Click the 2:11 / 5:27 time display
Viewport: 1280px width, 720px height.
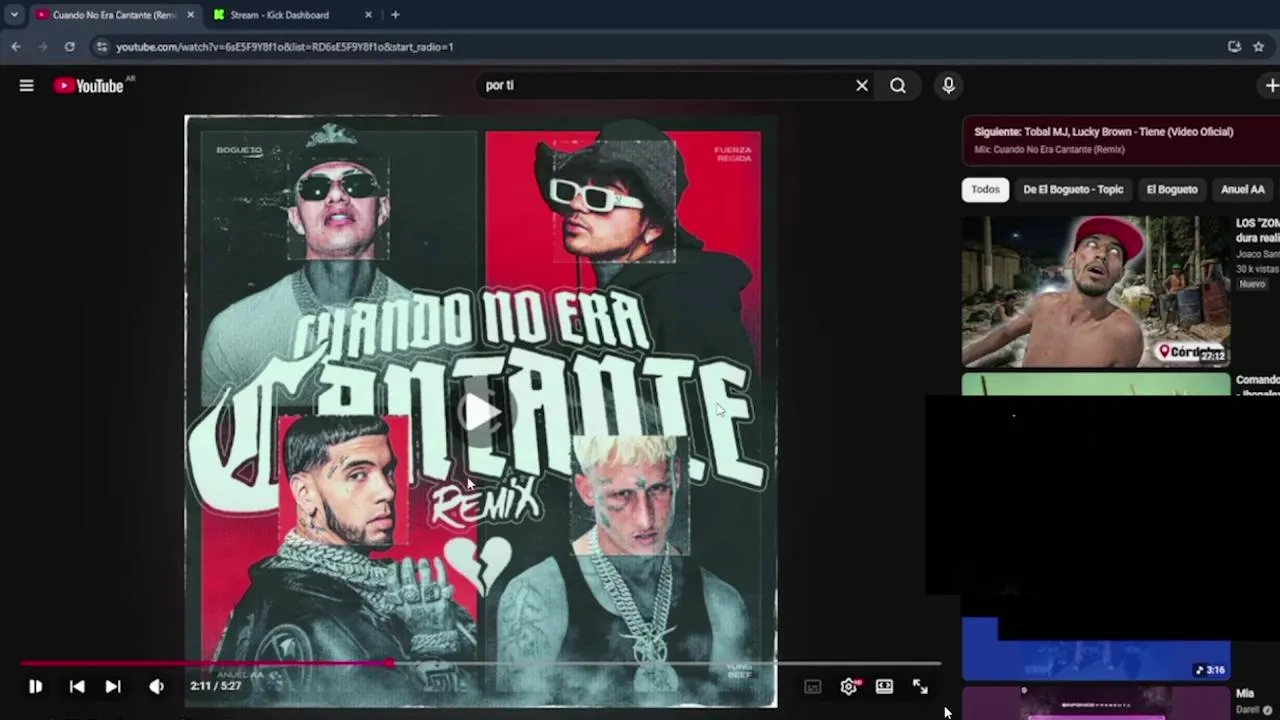point(215,686)
